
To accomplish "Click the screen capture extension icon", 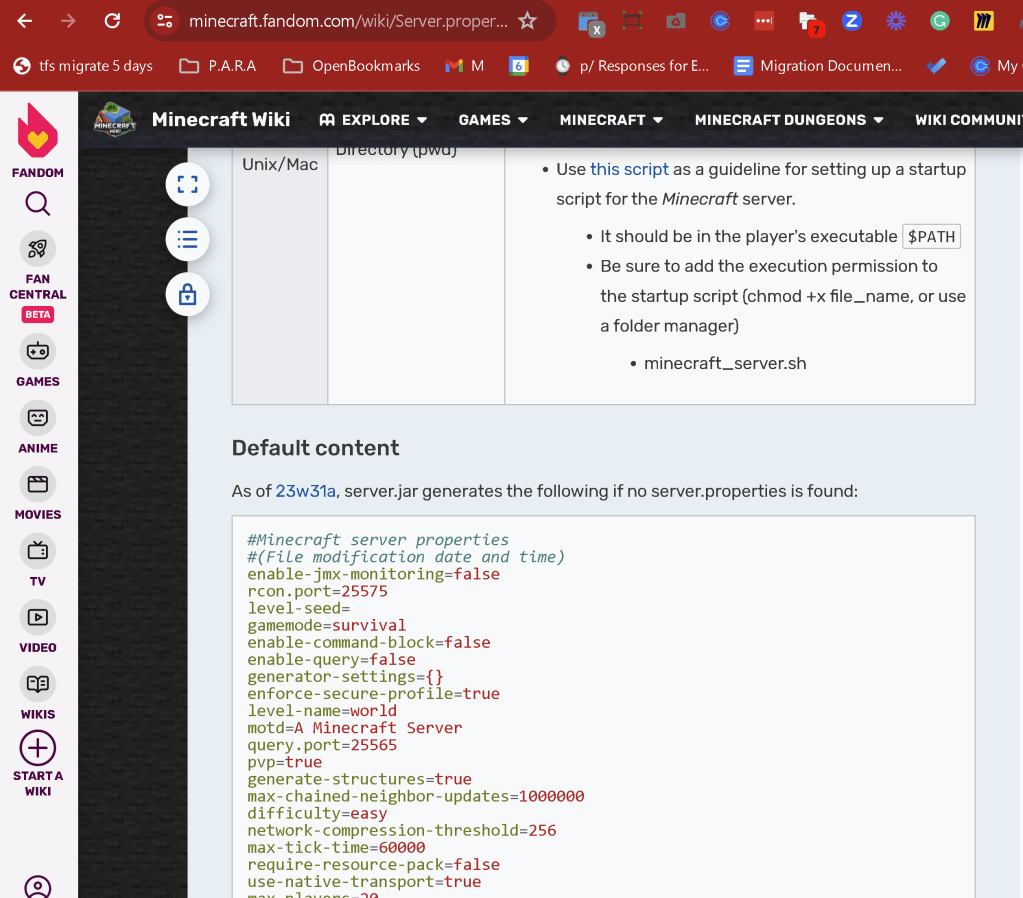I will pos(632,21).
